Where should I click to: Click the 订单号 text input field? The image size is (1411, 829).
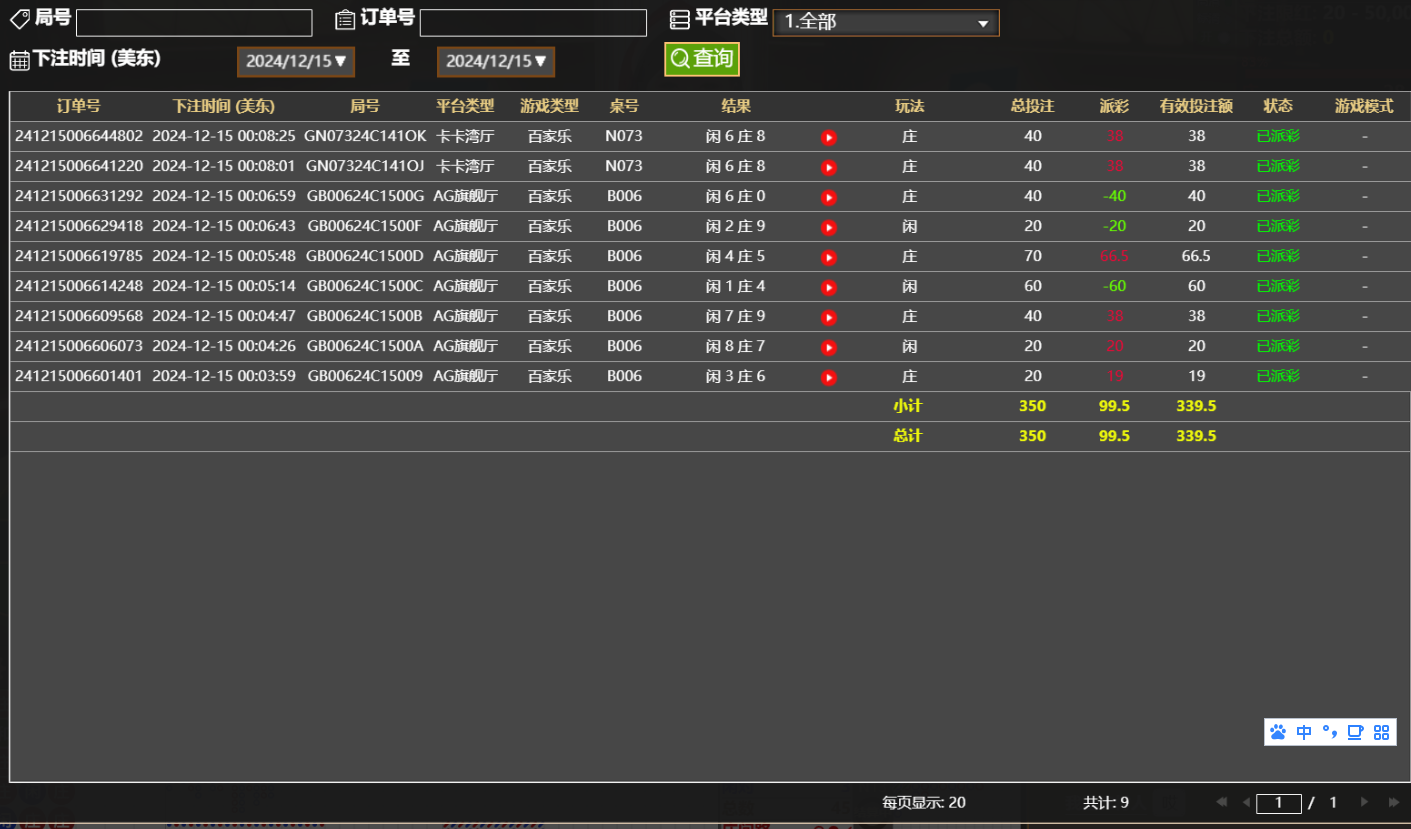pos(533,21)
